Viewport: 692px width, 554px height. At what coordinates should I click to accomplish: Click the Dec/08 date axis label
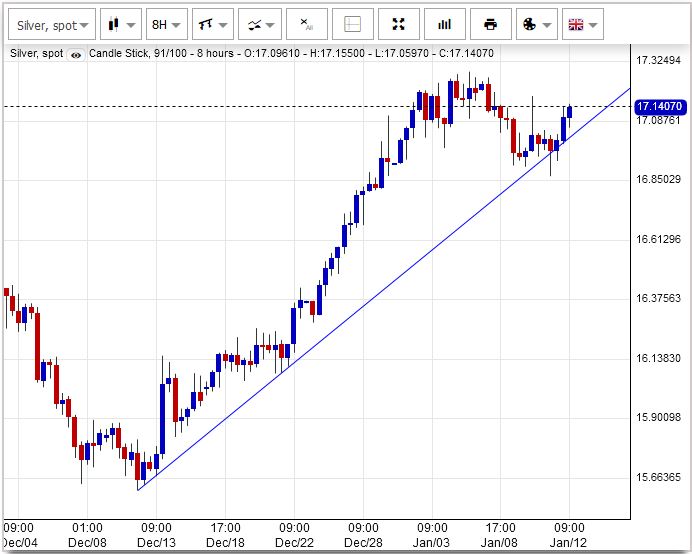(87, 543)
